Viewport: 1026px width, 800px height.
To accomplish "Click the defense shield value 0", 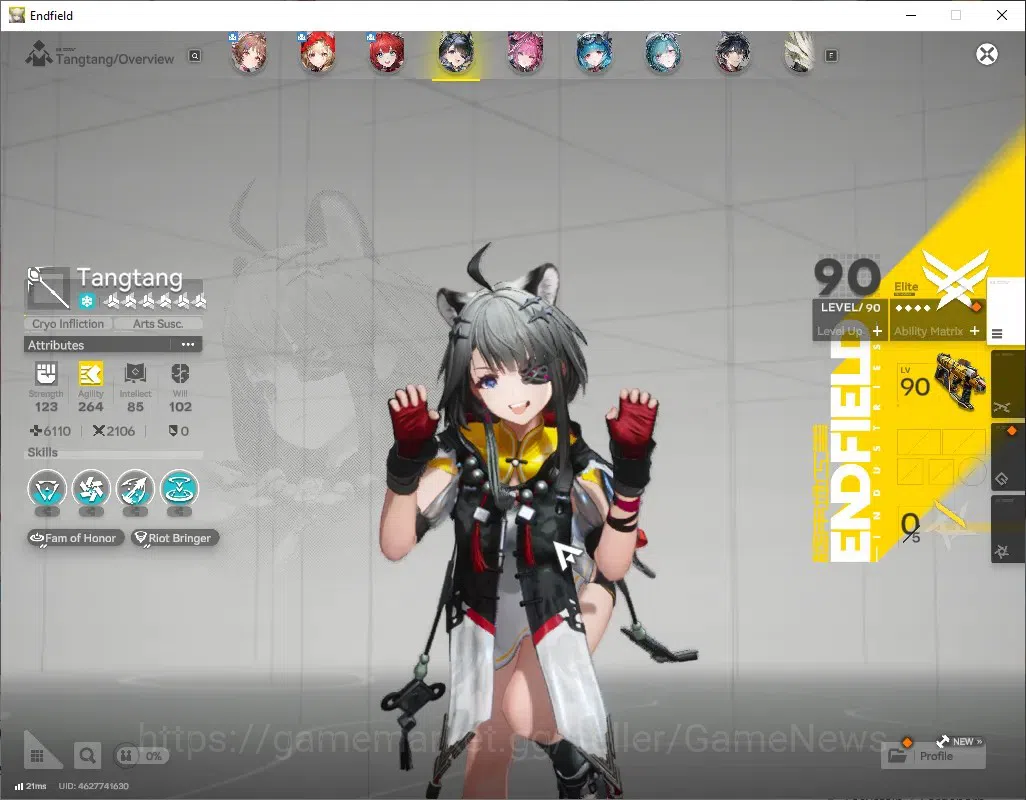I will (179, 431).
